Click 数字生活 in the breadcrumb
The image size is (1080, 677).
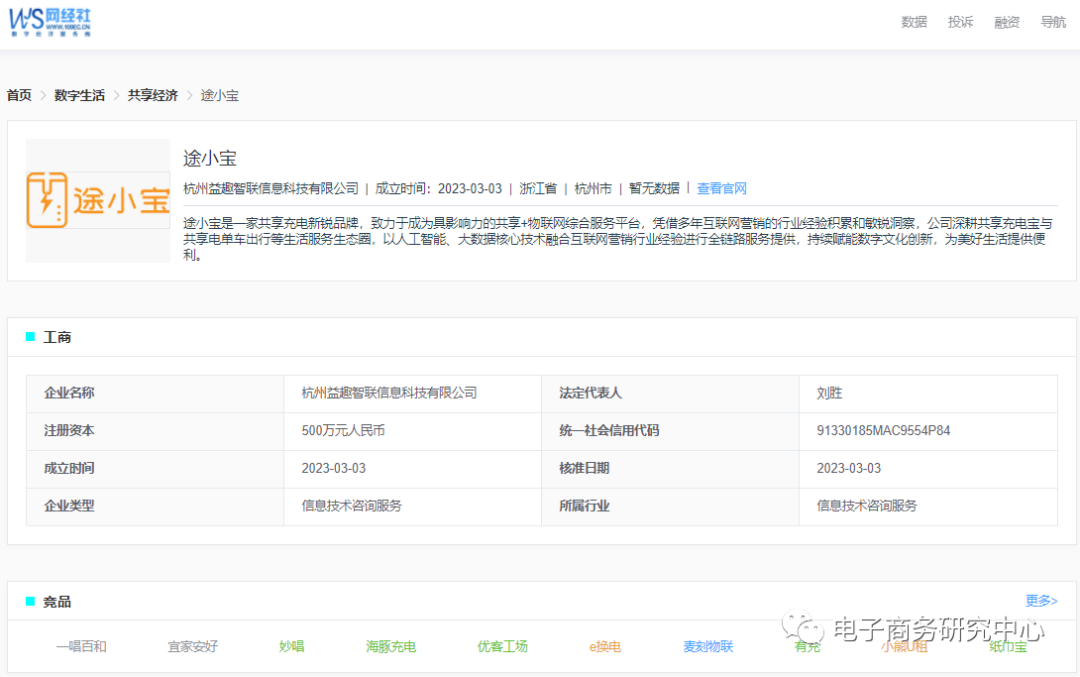pos(79,95)
